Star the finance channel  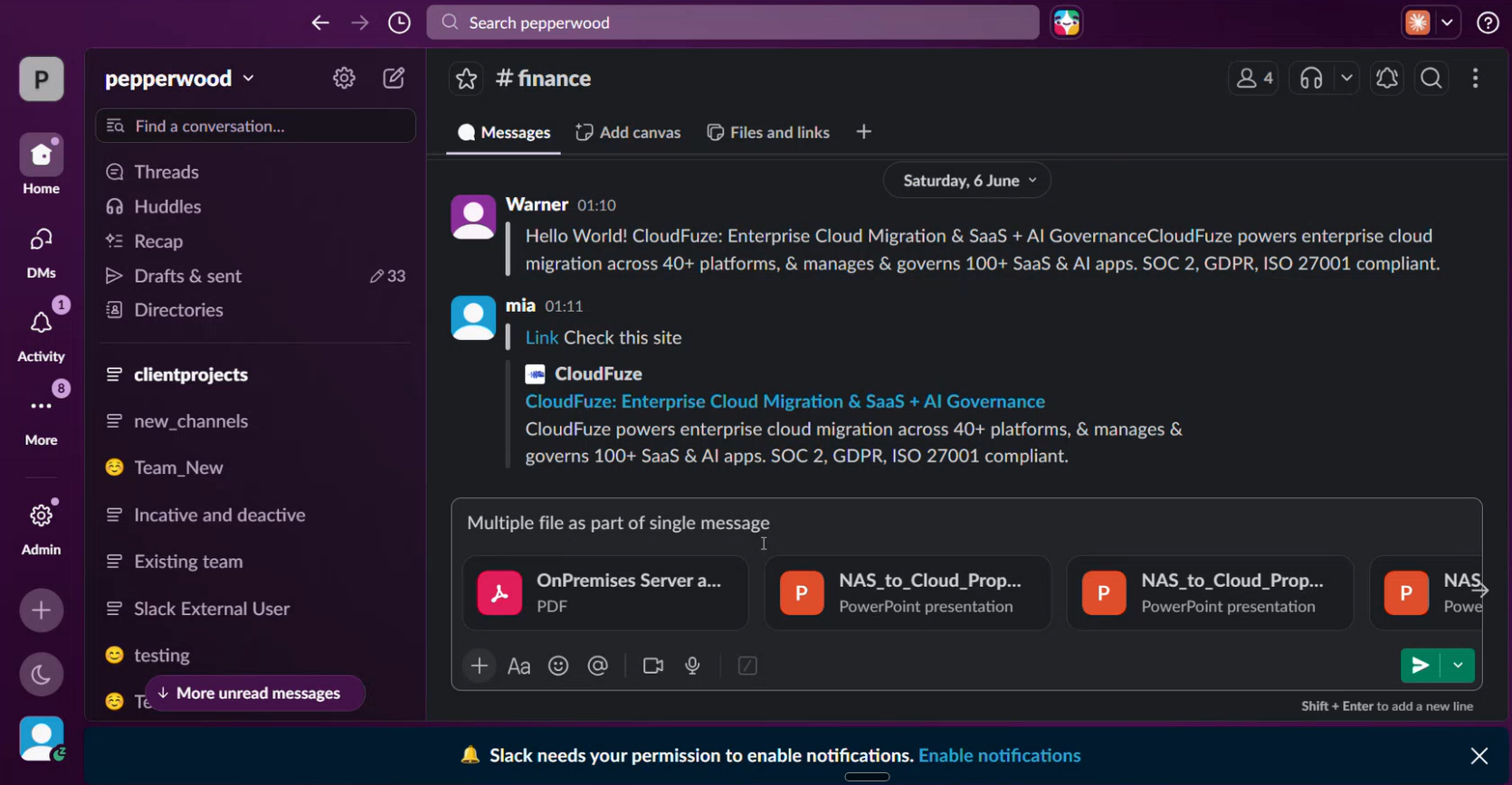coord(466,79)
